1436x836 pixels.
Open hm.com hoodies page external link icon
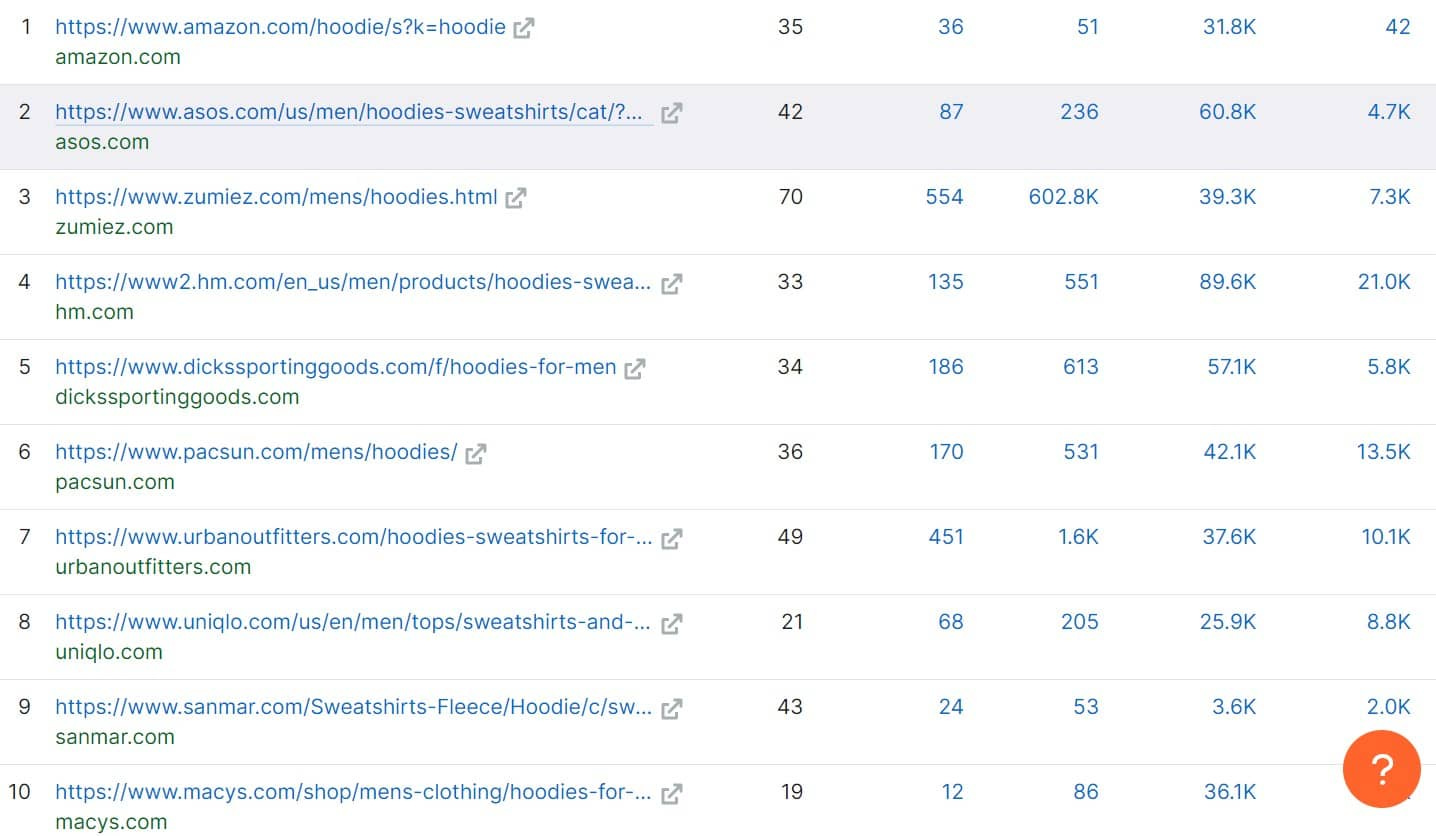pos(671,283)
